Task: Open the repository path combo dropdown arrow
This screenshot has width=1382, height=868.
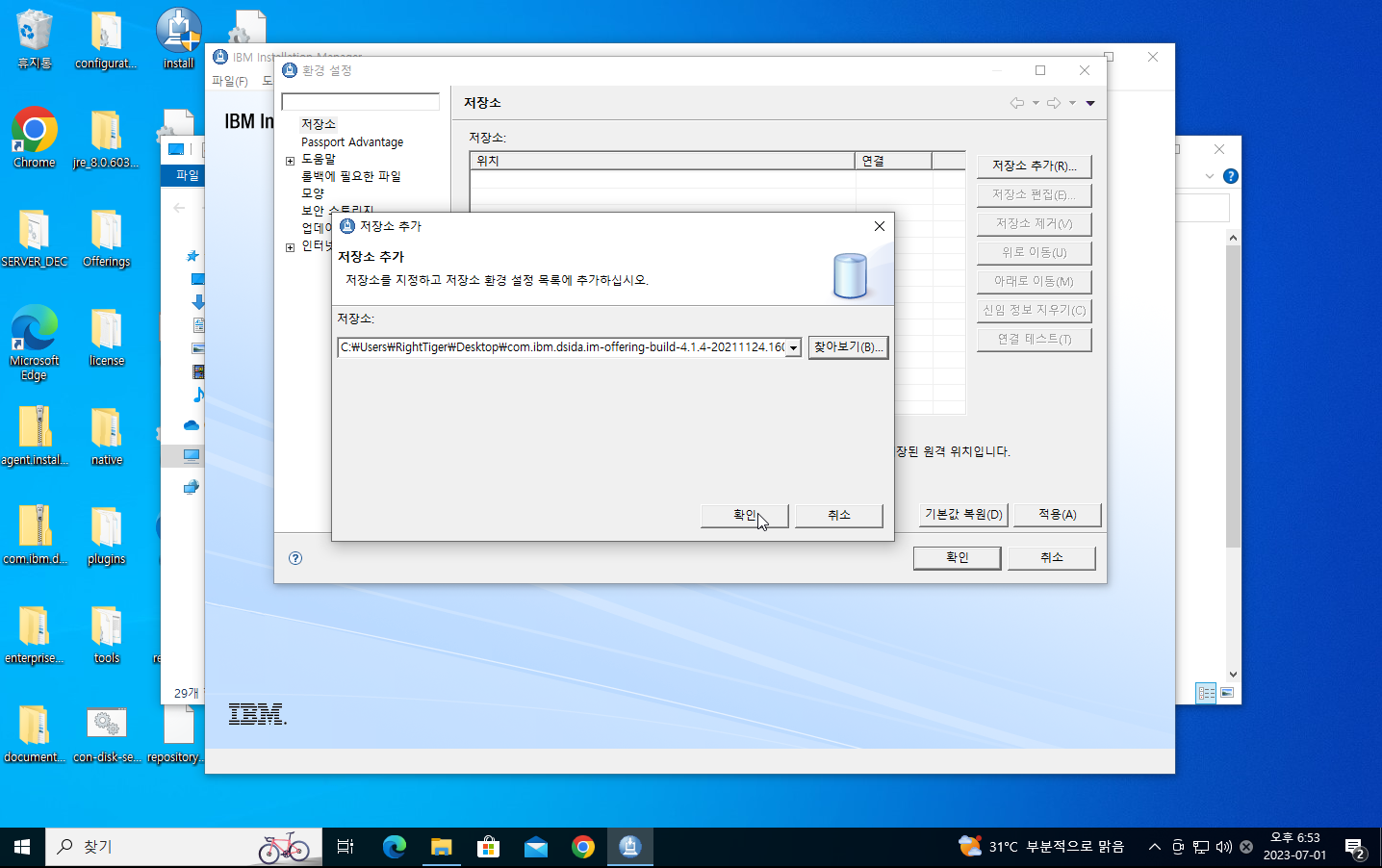Action: [793, 348]
